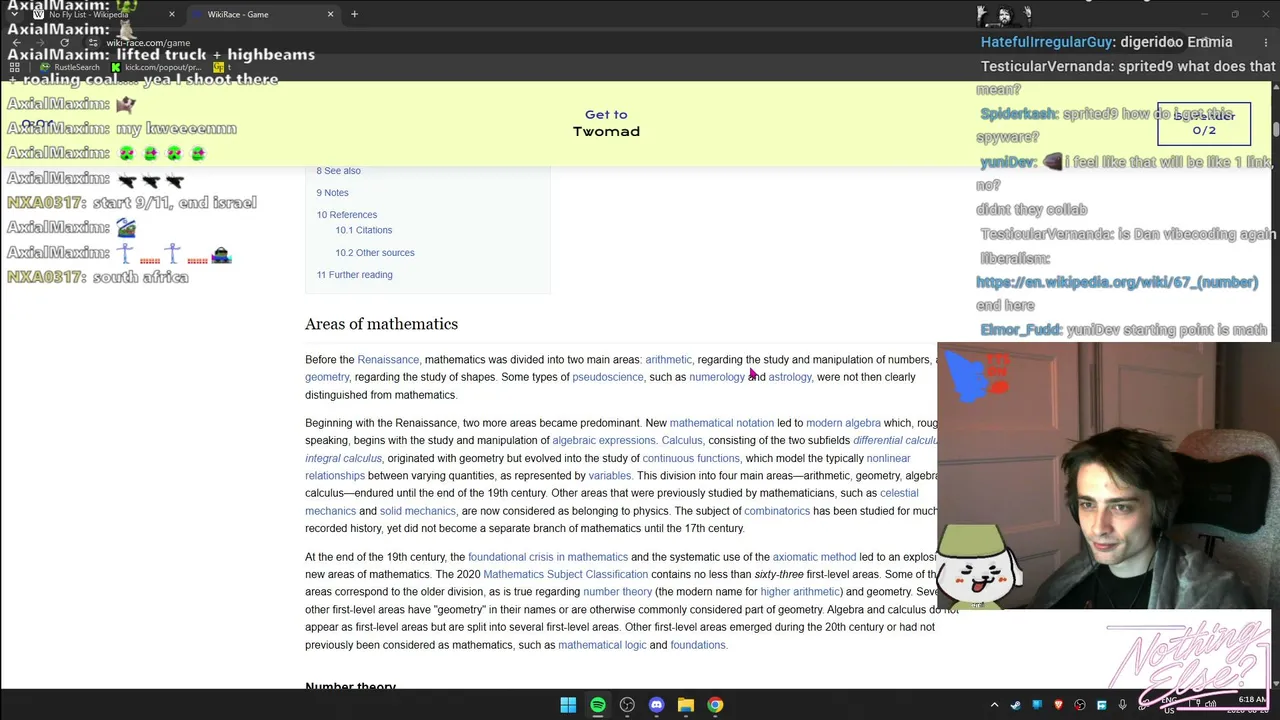The width and height of the screenshot is (1280, 720).
Task: Open the solid mechanics link
Action: point(418,511)
